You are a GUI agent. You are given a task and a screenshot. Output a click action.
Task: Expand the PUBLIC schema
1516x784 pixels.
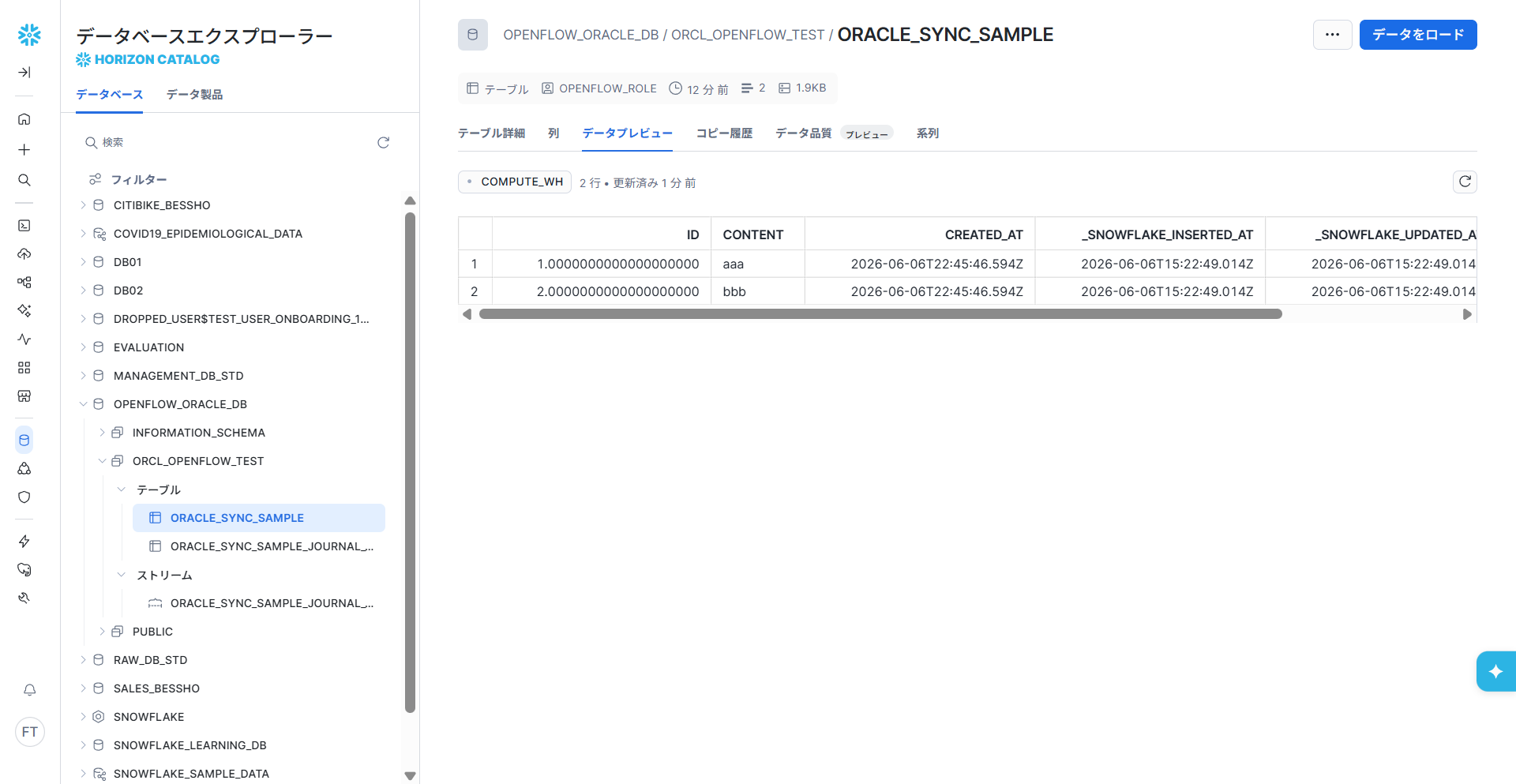tap(102, 632)
